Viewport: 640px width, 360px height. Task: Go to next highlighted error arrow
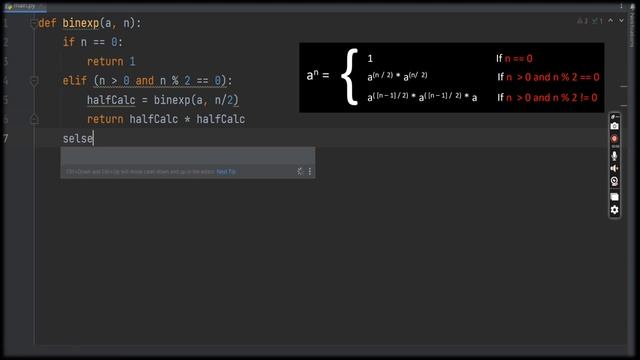(621, 20)
